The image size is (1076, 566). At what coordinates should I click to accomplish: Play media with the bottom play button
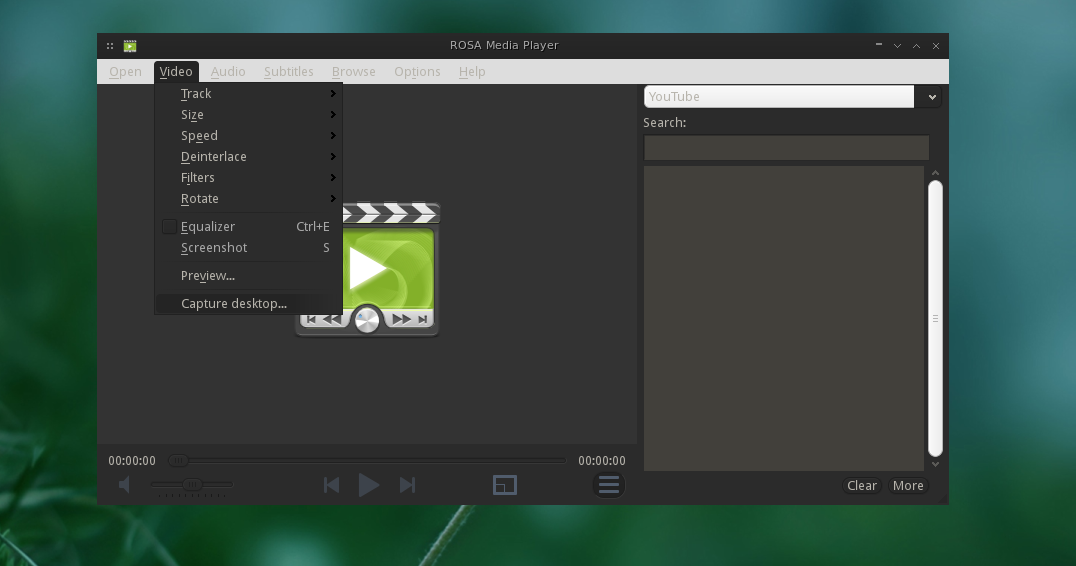tap(369, 485)
